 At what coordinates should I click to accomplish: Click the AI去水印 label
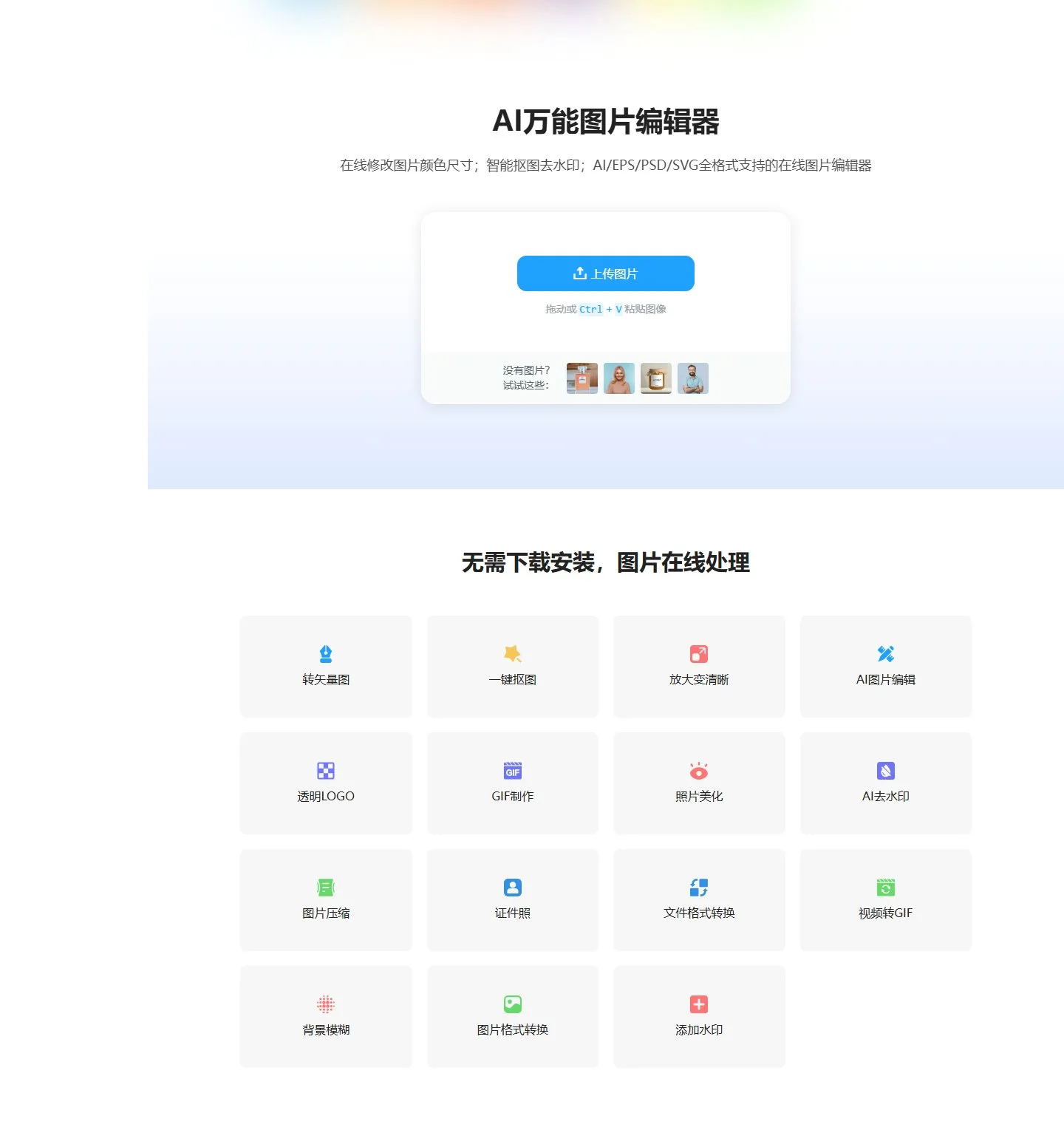click(x=886, y=797)
